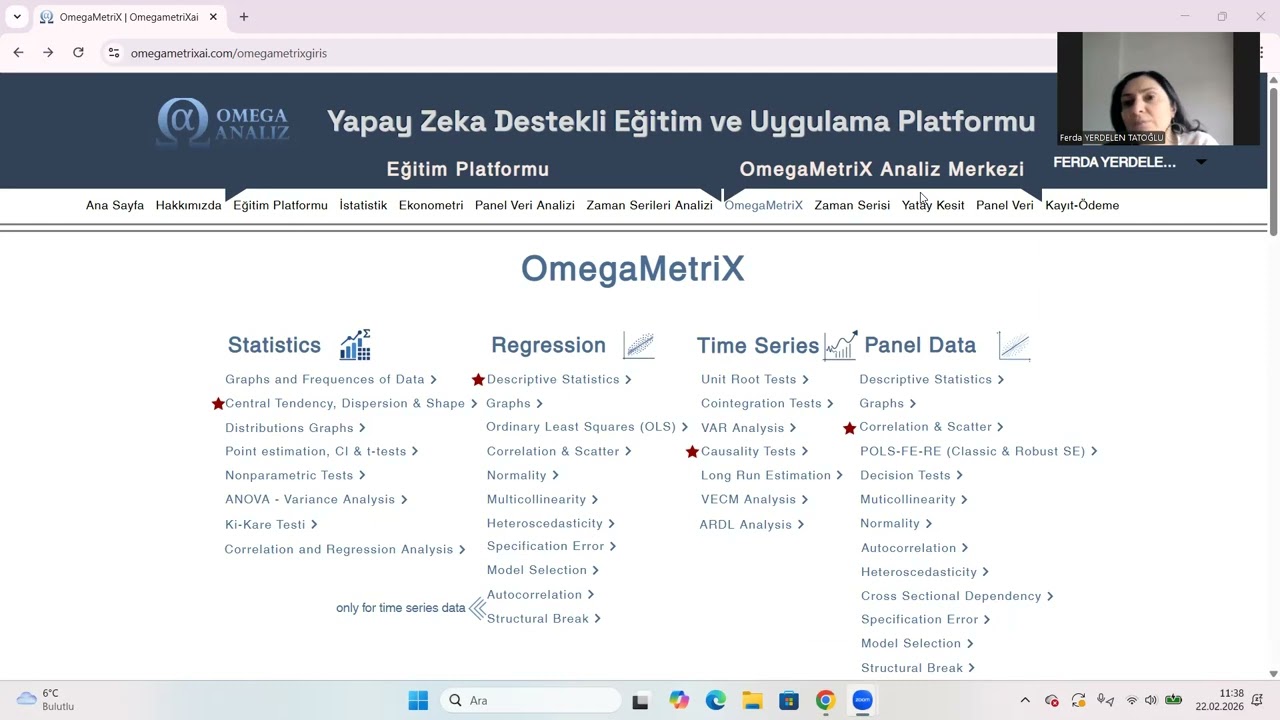1280x720 pixels.
Task: Select Yatay Kesit in the navigation
Action: [x=933, y=205]
